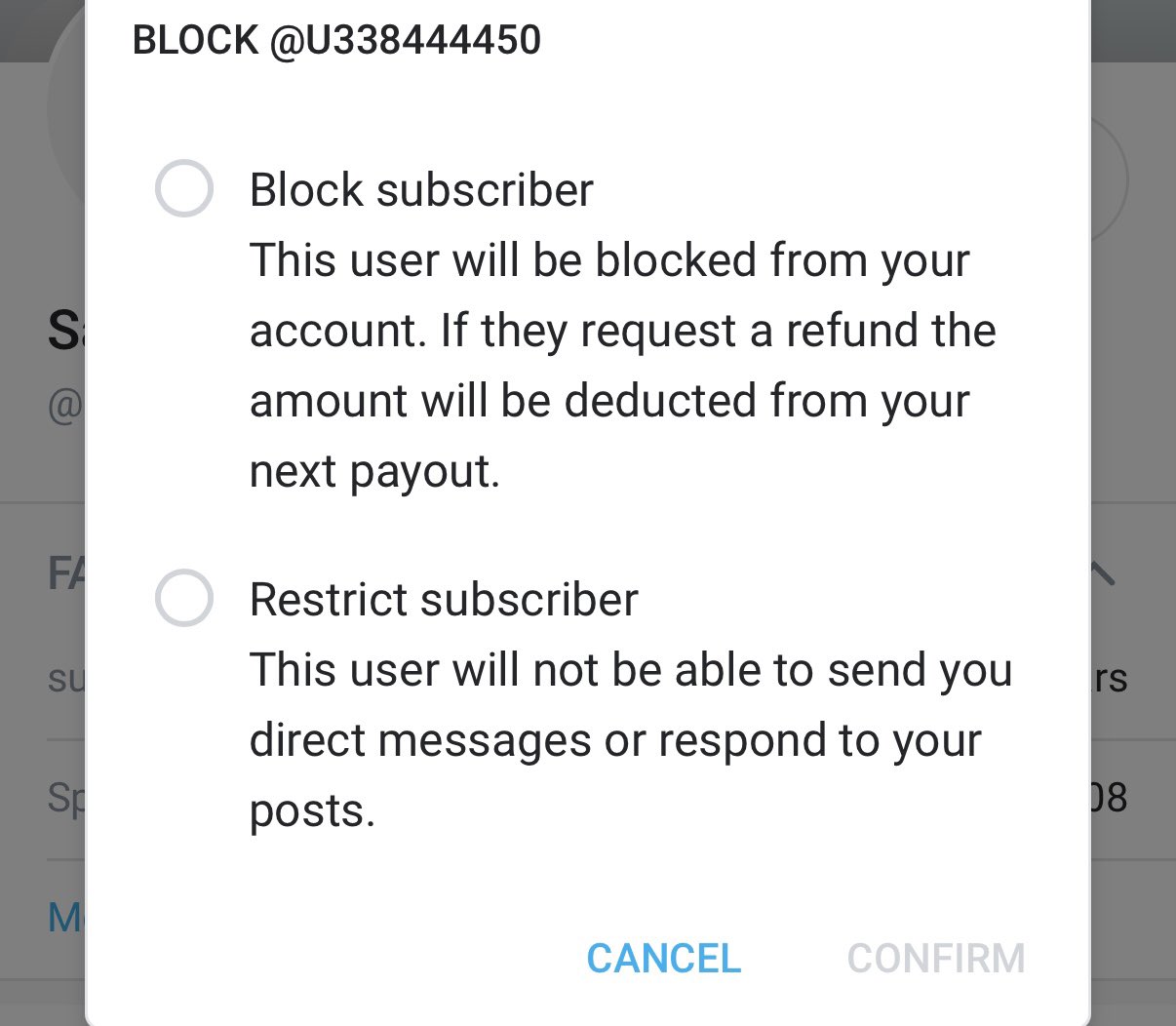Open the partially hidden blue 'M' link
This screenshot has width=1176, height=1026.
coord(66,917)
